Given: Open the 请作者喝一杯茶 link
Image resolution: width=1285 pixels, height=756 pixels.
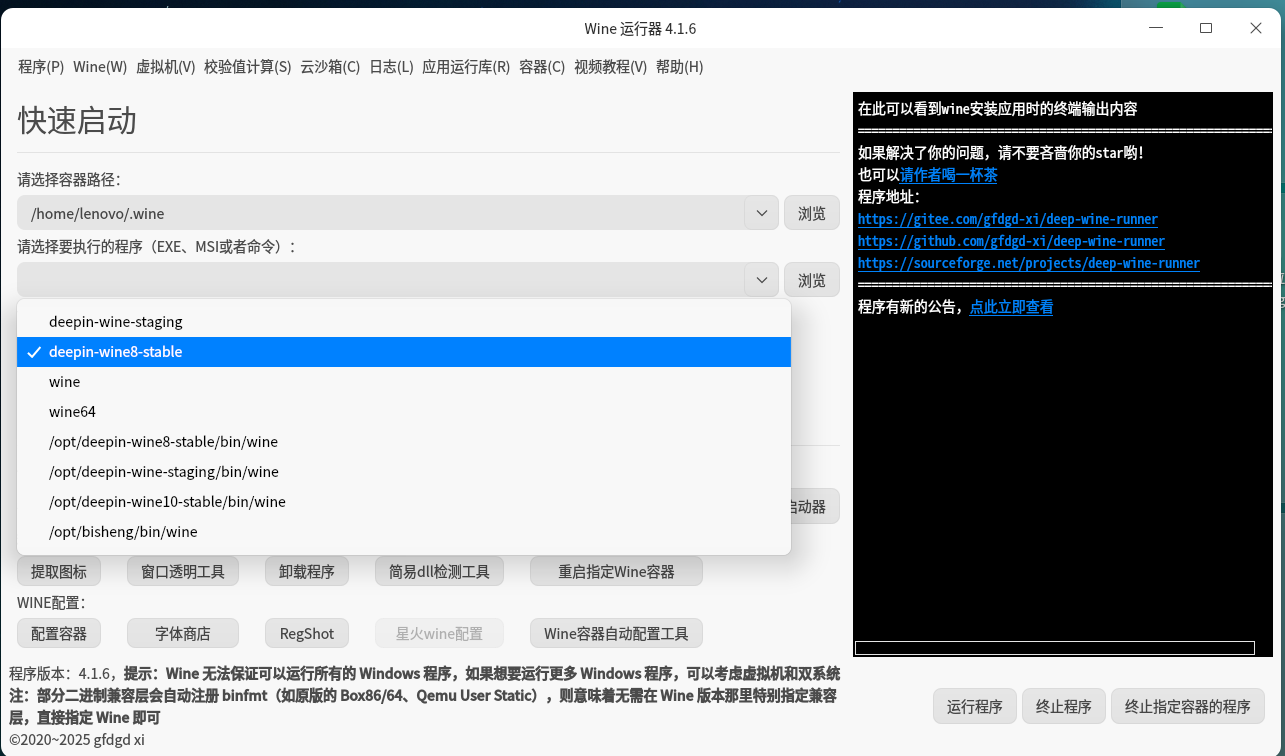Looking at the screenshot, I should pyautogui.click(x=948, y=175).
